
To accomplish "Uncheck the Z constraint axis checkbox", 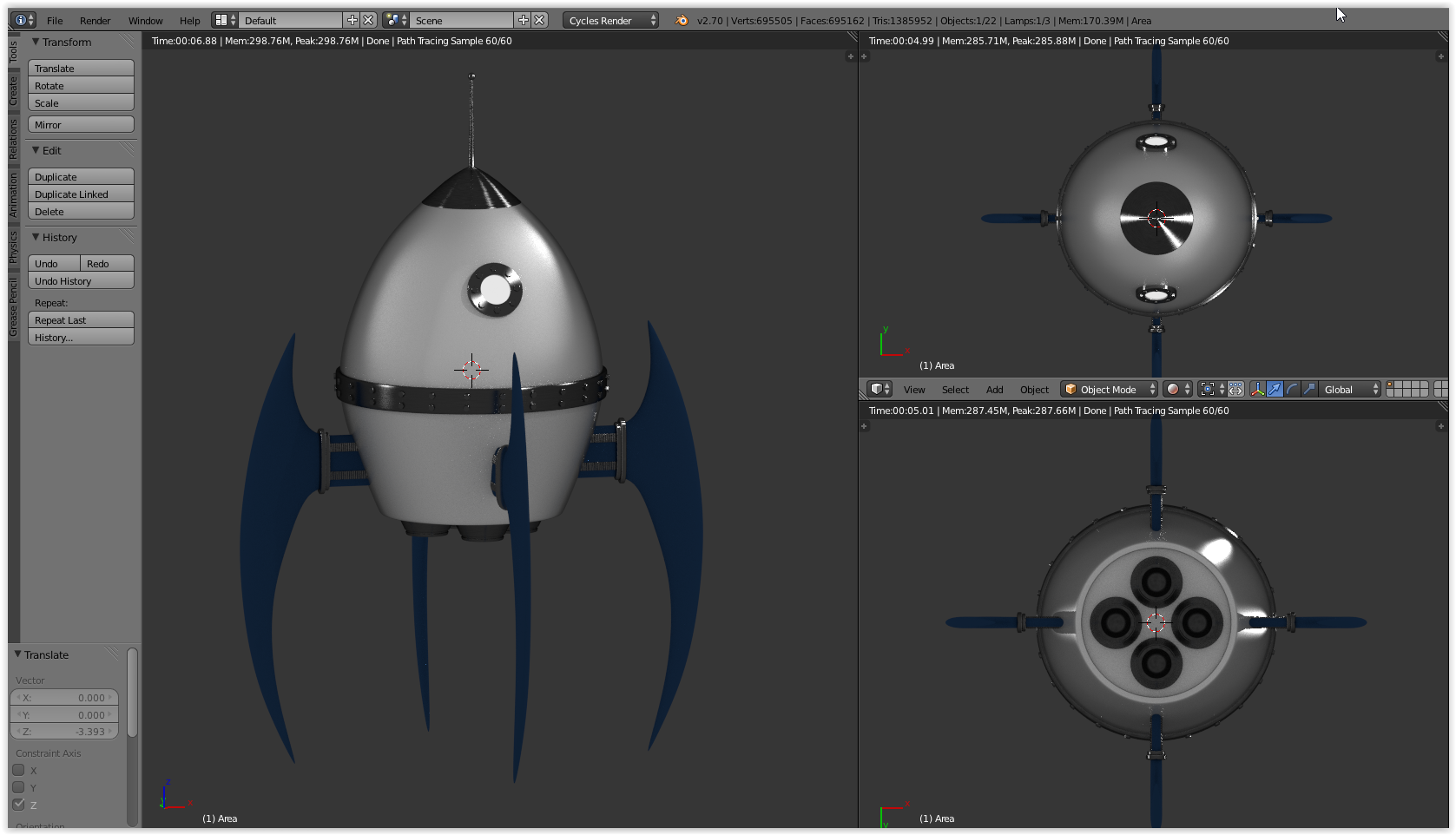I will click(x=19, y=805).
